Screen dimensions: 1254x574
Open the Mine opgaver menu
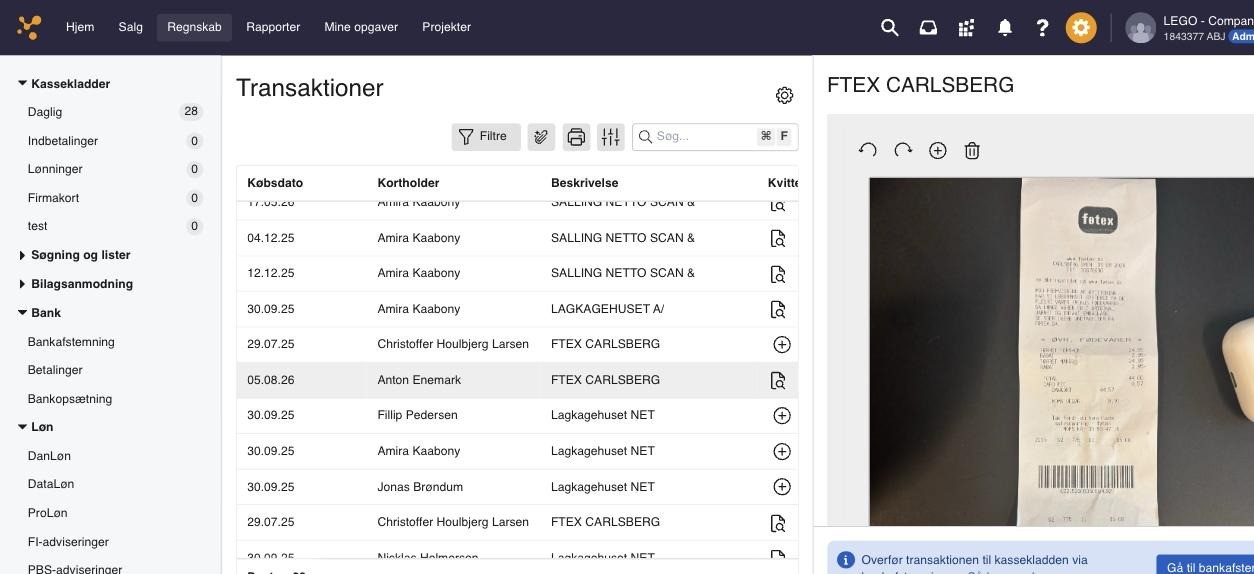tap(361, 27)
